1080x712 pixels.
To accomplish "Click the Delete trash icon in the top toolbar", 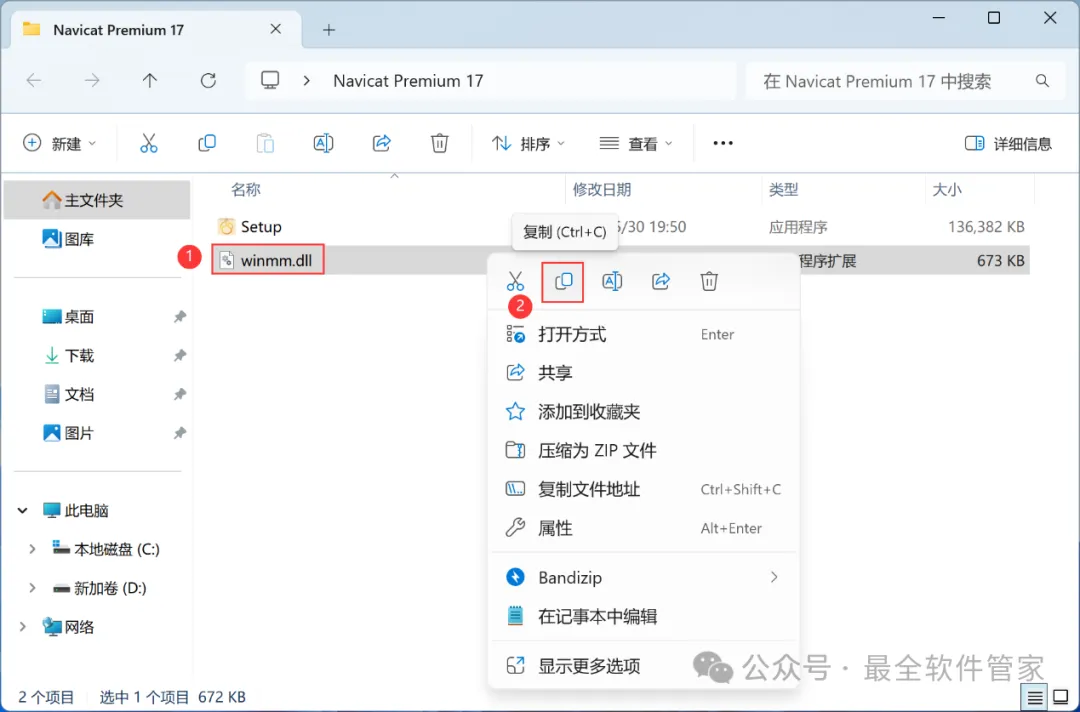I will (439, 143).
